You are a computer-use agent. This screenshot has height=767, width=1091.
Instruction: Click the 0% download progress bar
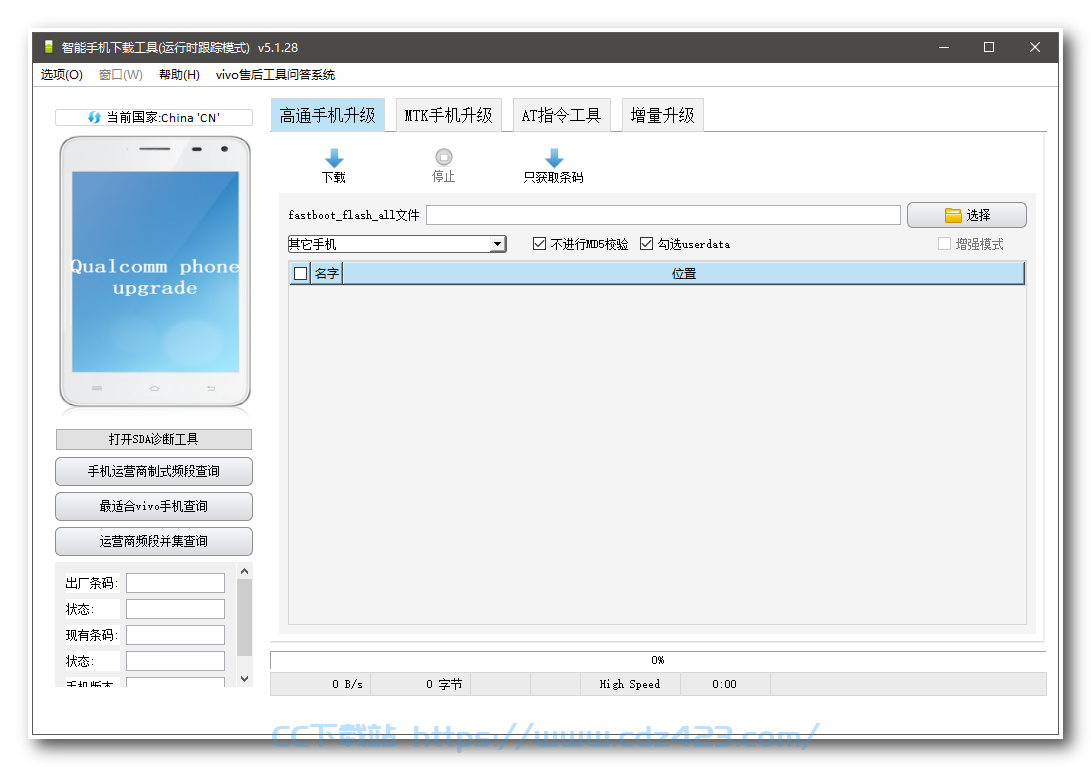[658, 661]
